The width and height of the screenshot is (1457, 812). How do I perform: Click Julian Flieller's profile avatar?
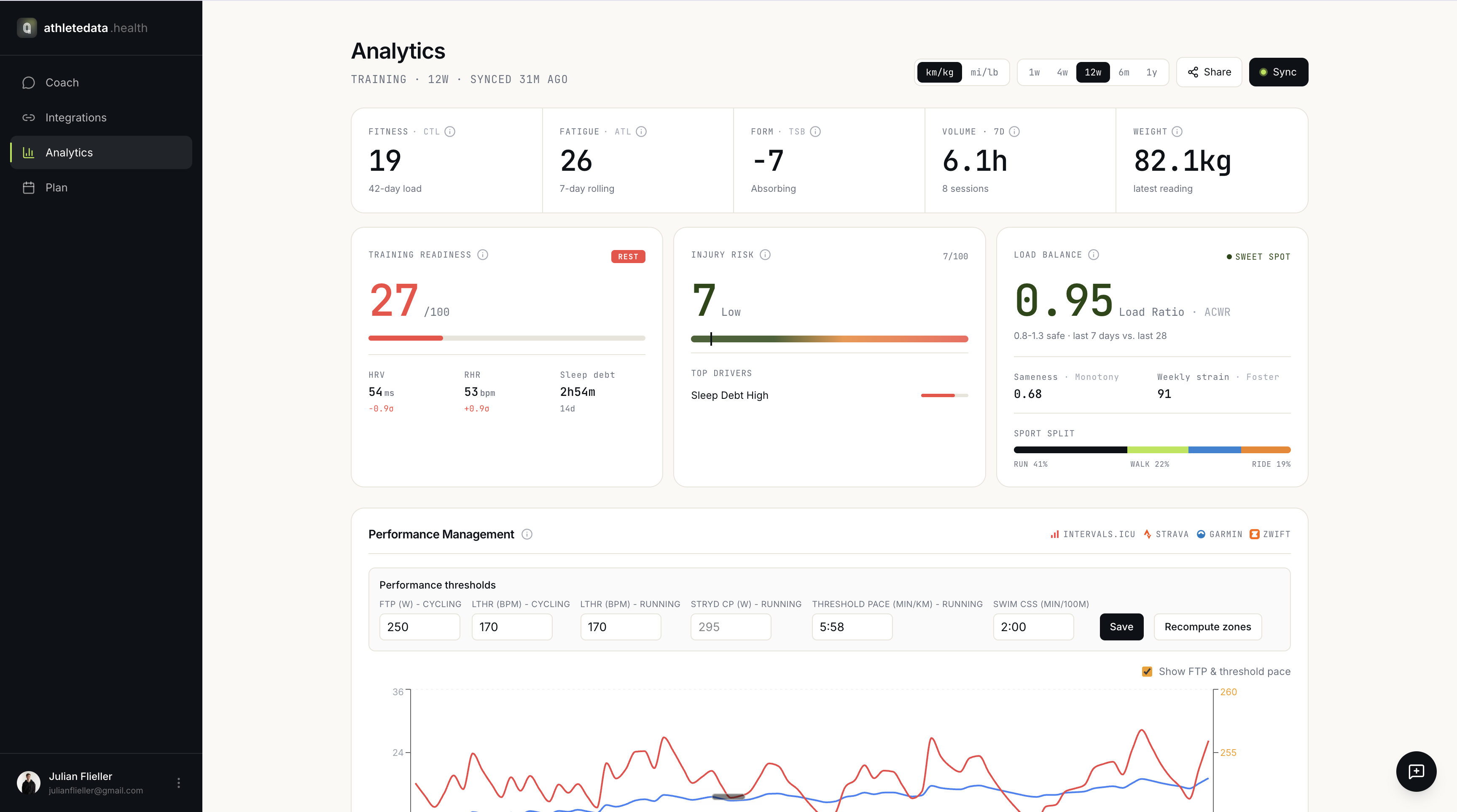pyautogui.click(x=29, y=782)
